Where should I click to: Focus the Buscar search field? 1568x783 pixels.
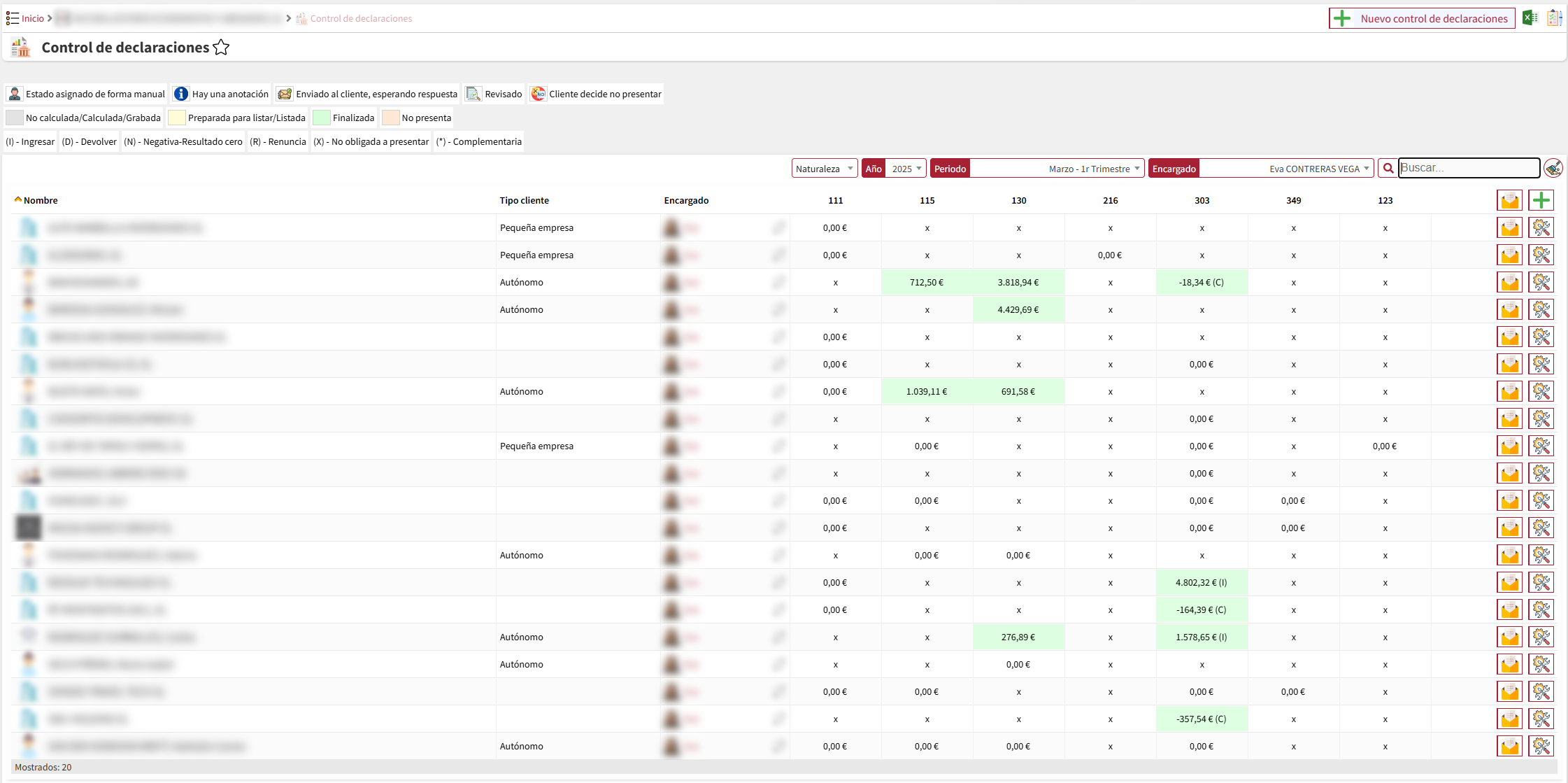coord(1467,168)
